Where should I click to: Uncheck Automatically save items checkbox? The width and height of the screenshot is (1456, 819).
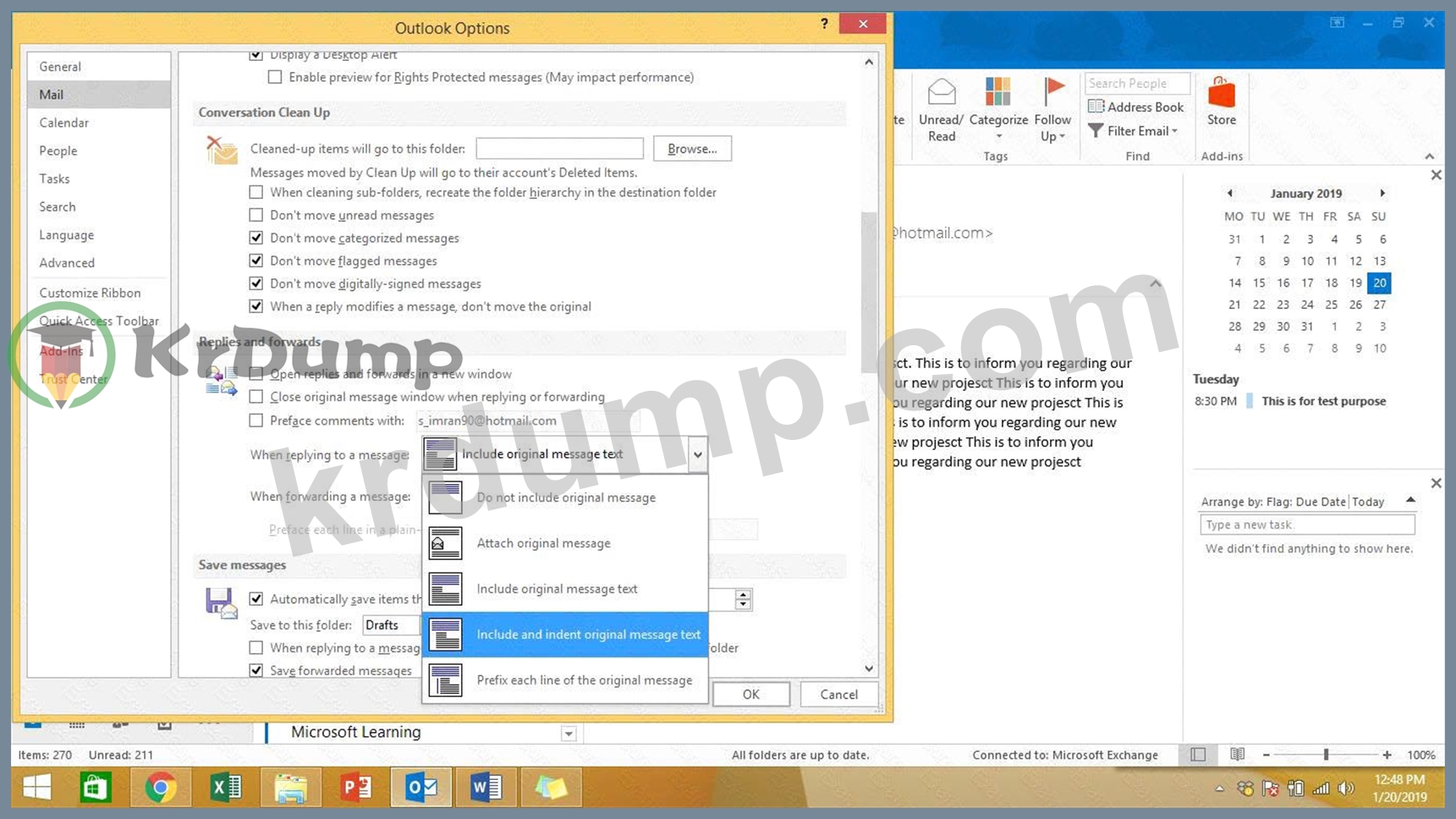tap(256, 599)
